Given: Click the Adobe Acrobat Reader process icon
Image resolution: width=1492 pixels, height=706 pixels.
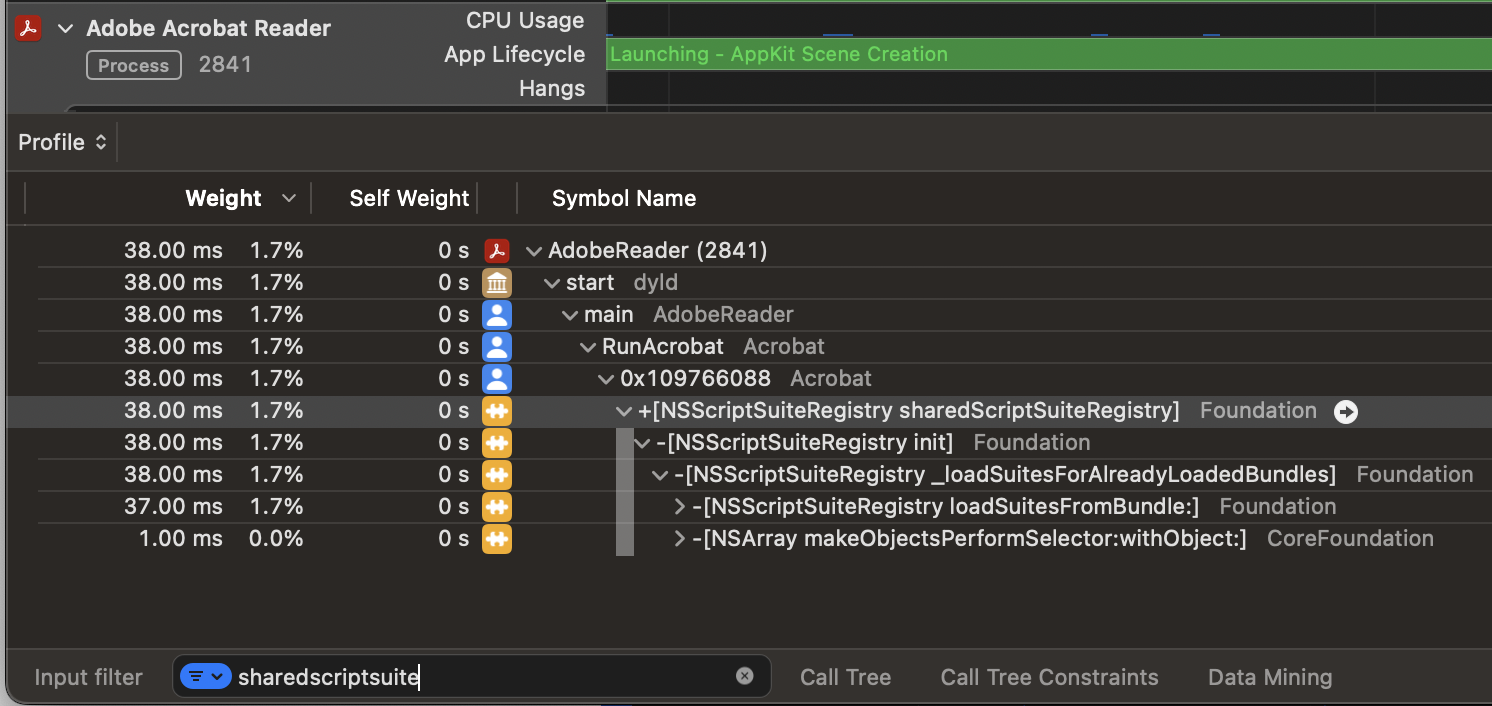Looking at the screenshot, I should (x=27, y=28).
